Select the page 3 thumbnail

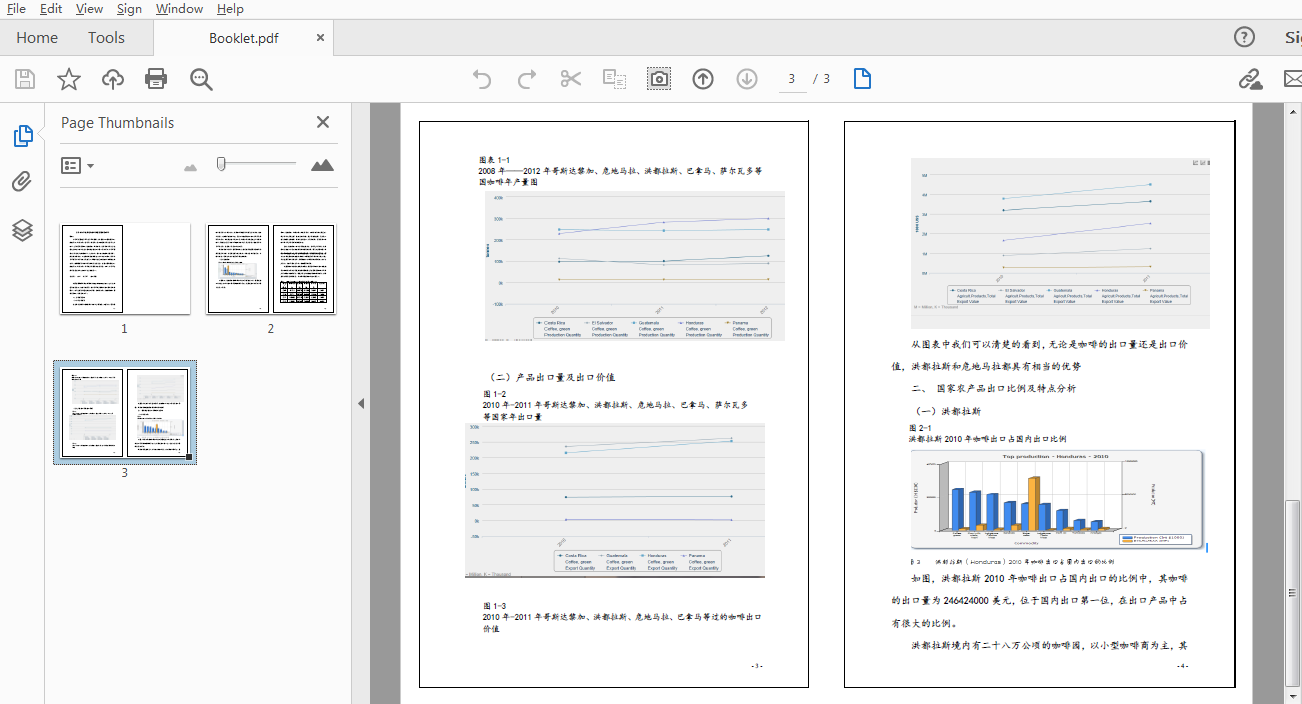pyautogui.click(x=125, y=413)
